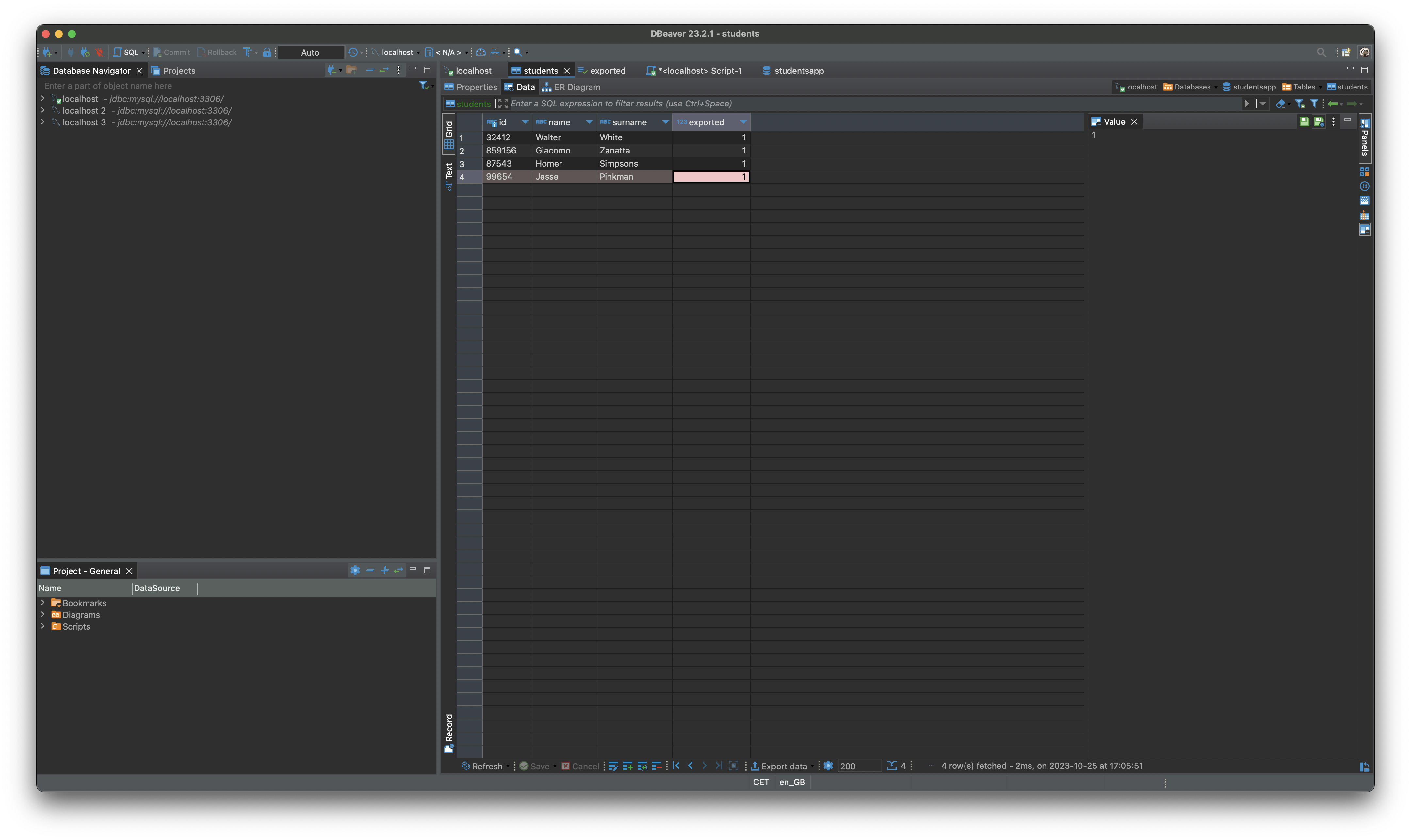Click the custom filters funnel icon
This screenshot has height=840, width=1411.
(x=1314, y=104)
